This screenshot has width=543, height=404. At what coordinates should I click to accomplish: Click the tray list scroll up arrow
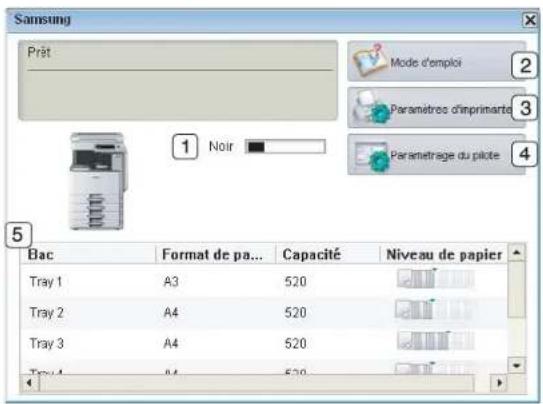click(517, 252)
